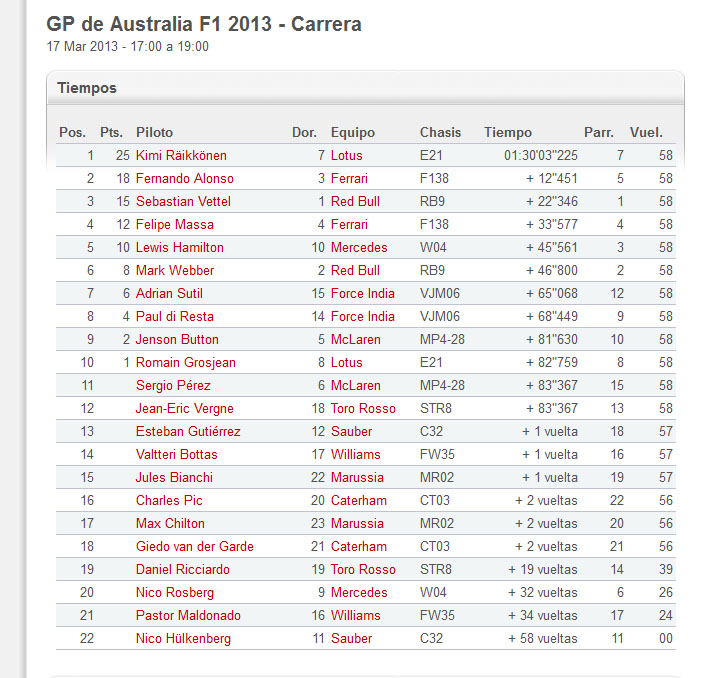Open Kimi Räikkönen driver link
Viewport: 701px width, 678px height.
pyautogui.click(x=181, y=156)
